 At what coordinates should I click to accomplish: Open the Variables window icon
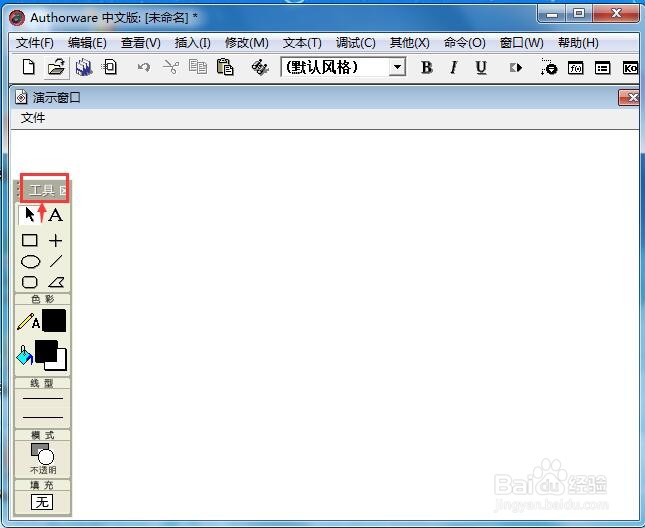click(x=602, y=68)
